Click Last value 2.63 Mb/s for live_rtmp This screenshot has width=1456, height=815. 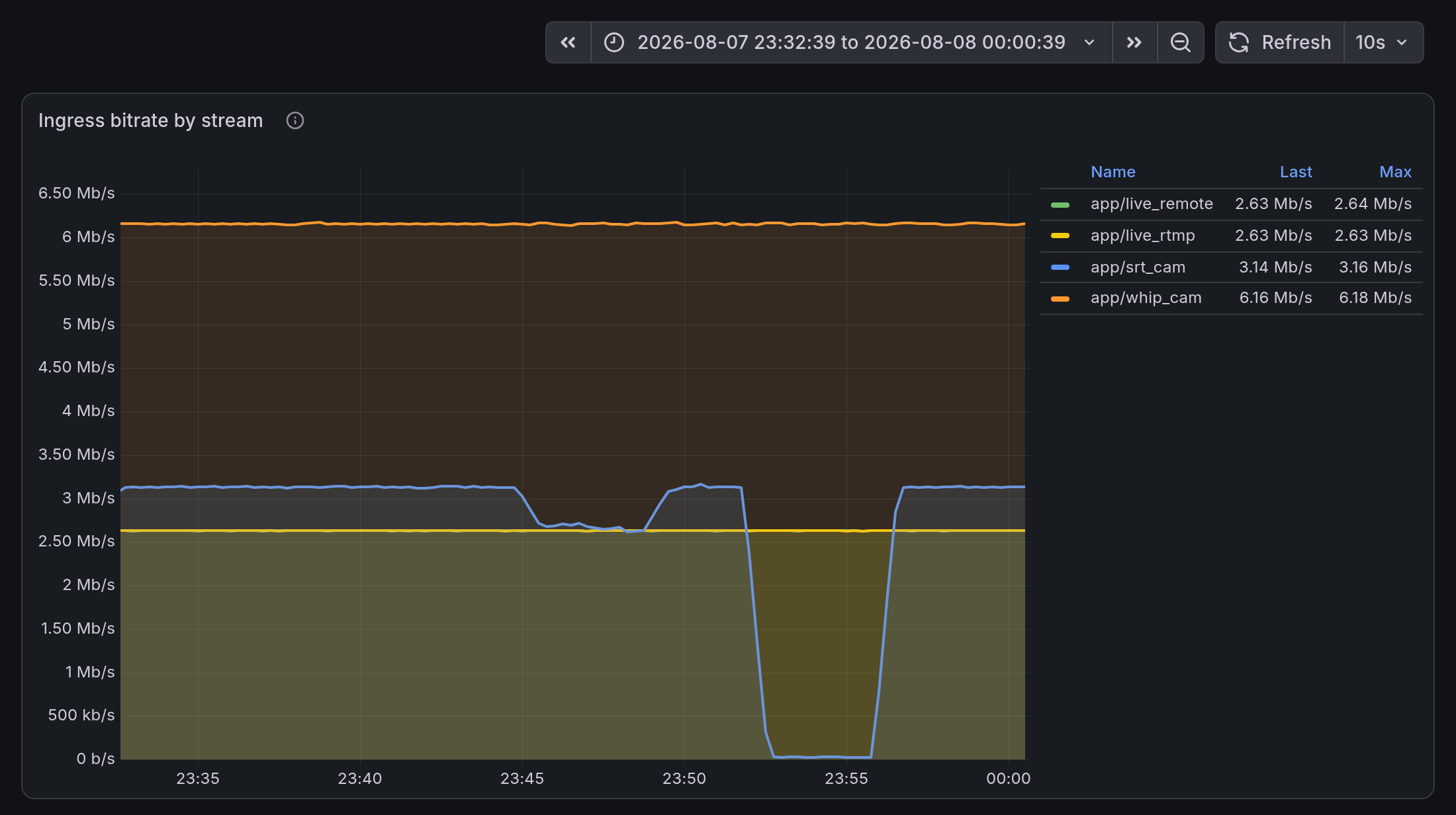point(1273,236)
